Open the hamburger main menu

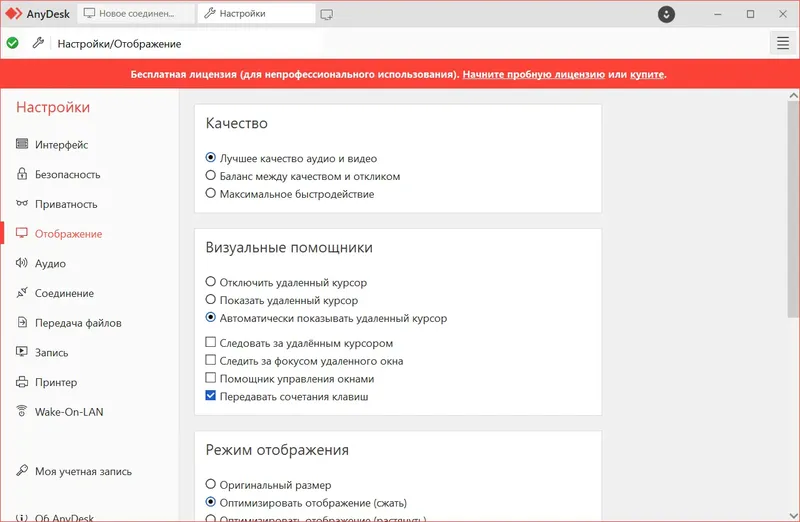point(783,43)
